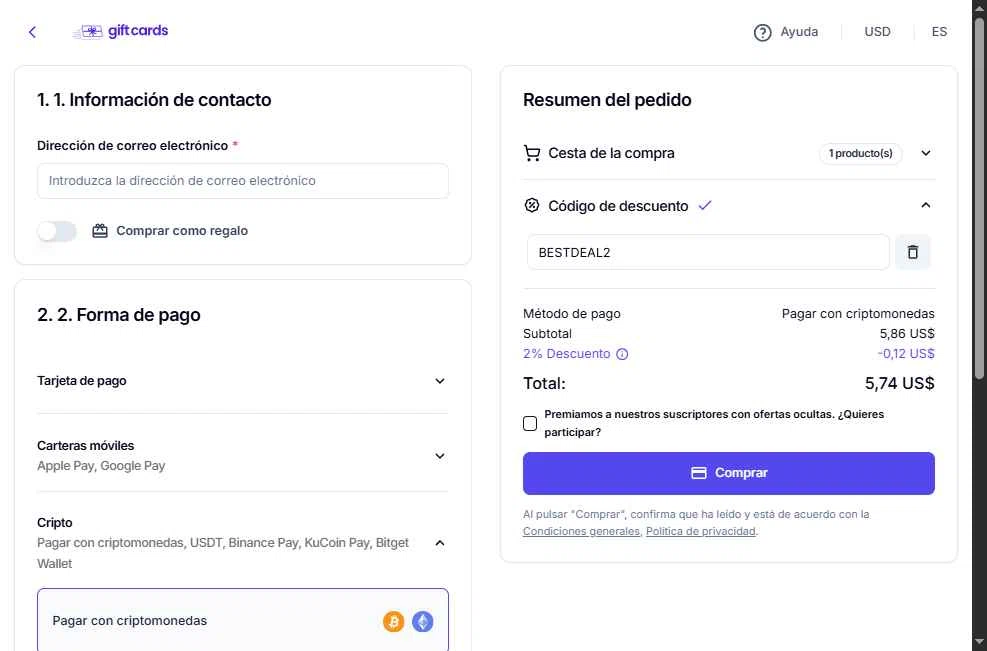Collapse the Cripto payment section chevron
Image resolution: width=987 pixels, height=651 pixels.
(x=440, y=543)
